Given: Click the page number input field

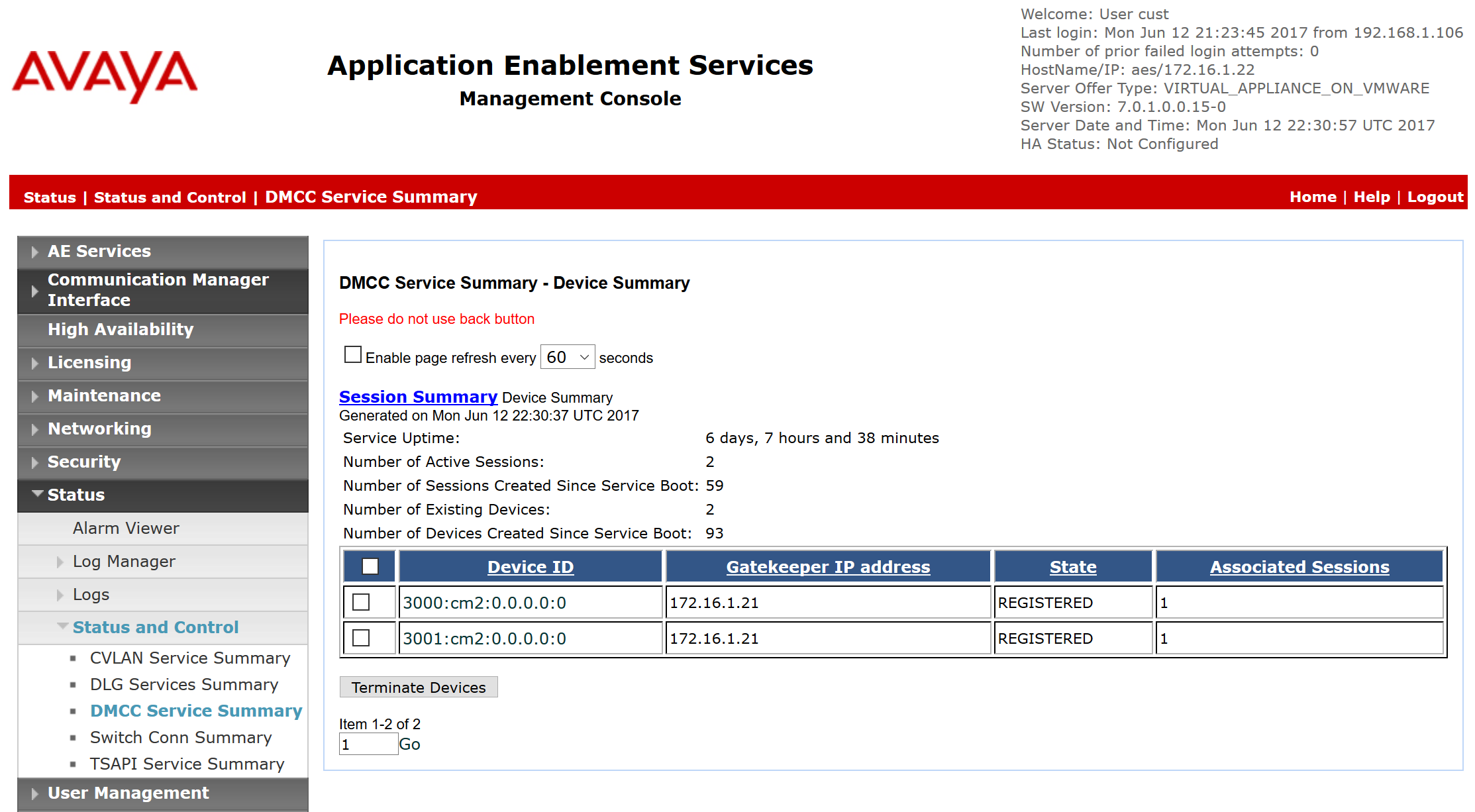Looking at the screenshot, I should (368, 744).
